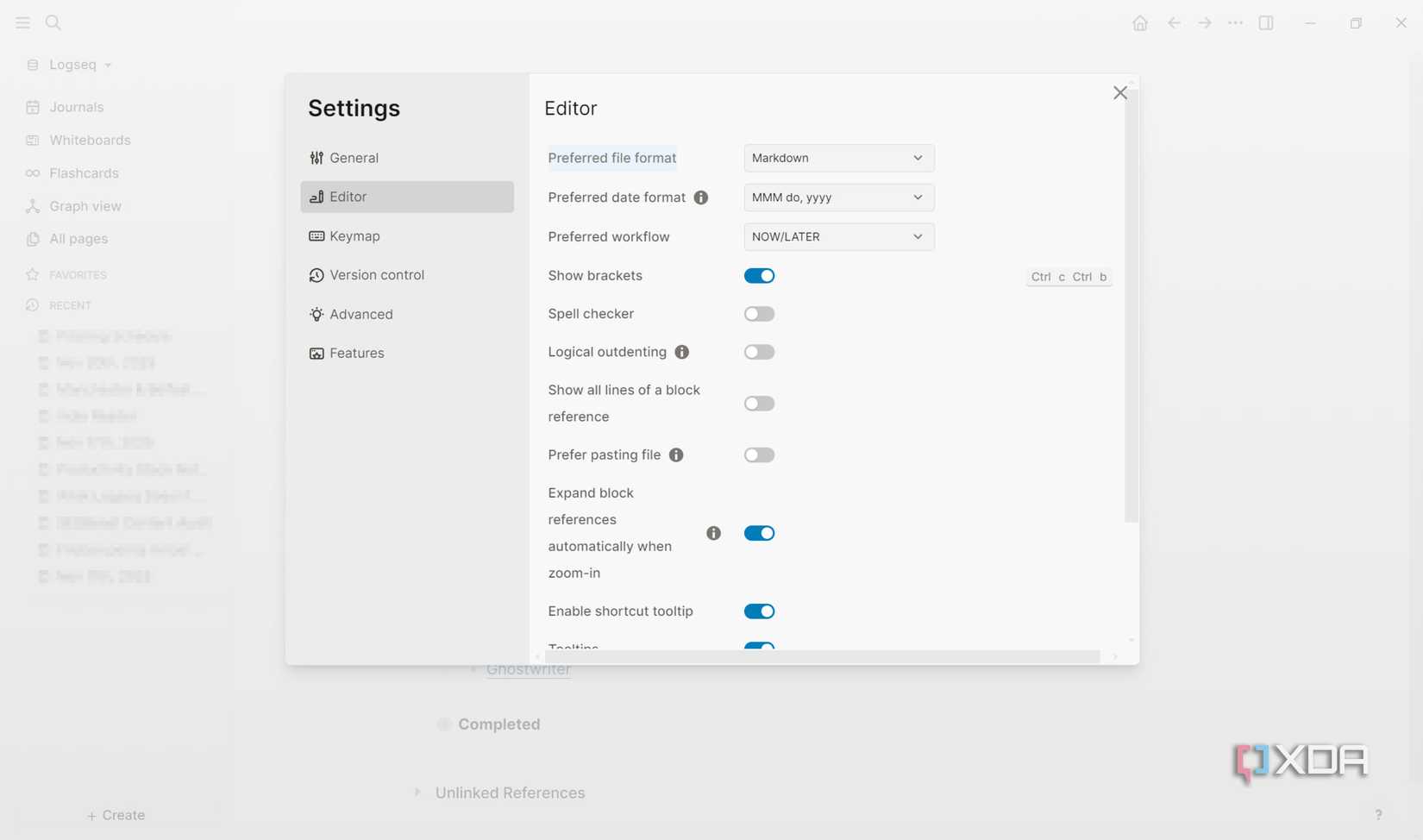The image size is (1423, 840).
Task: Go to home via house icon
Action: coord(1139,23)
